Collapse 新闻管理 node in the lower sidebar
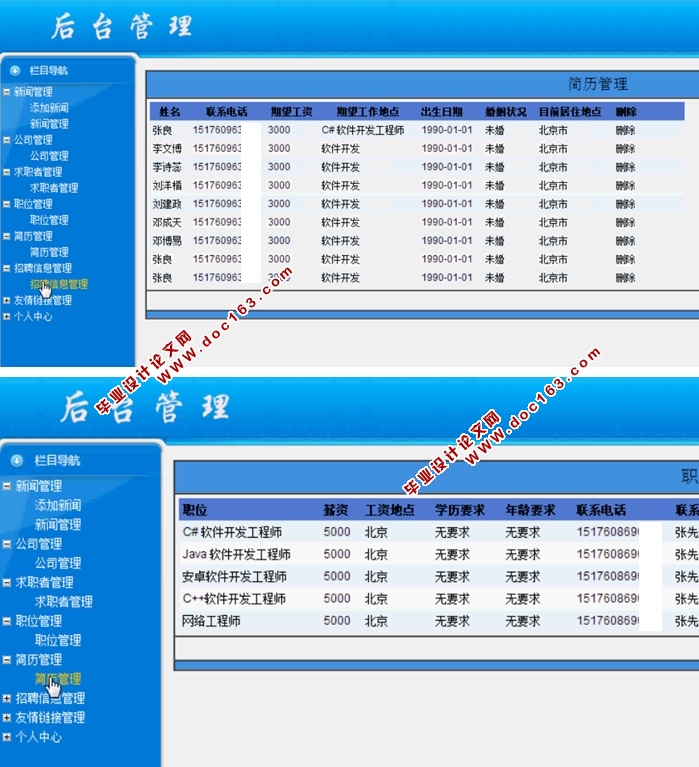Screen dimensions: 699x767 (x=7, y=486)
